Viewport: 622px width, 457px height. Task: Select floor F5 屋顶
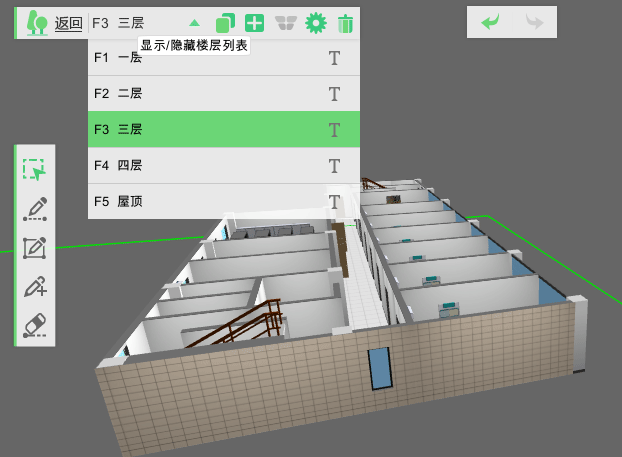tap(224, 201)
